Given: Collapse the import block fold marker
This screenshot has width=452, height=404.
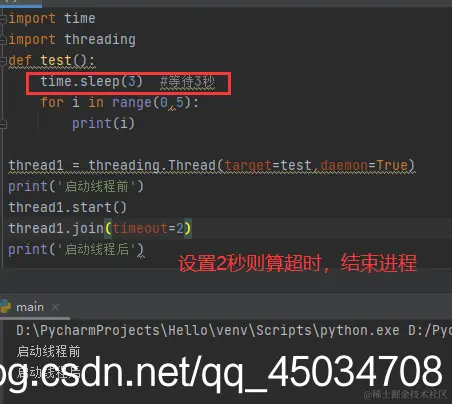Looking at the screenshot, I should [3, 19].
